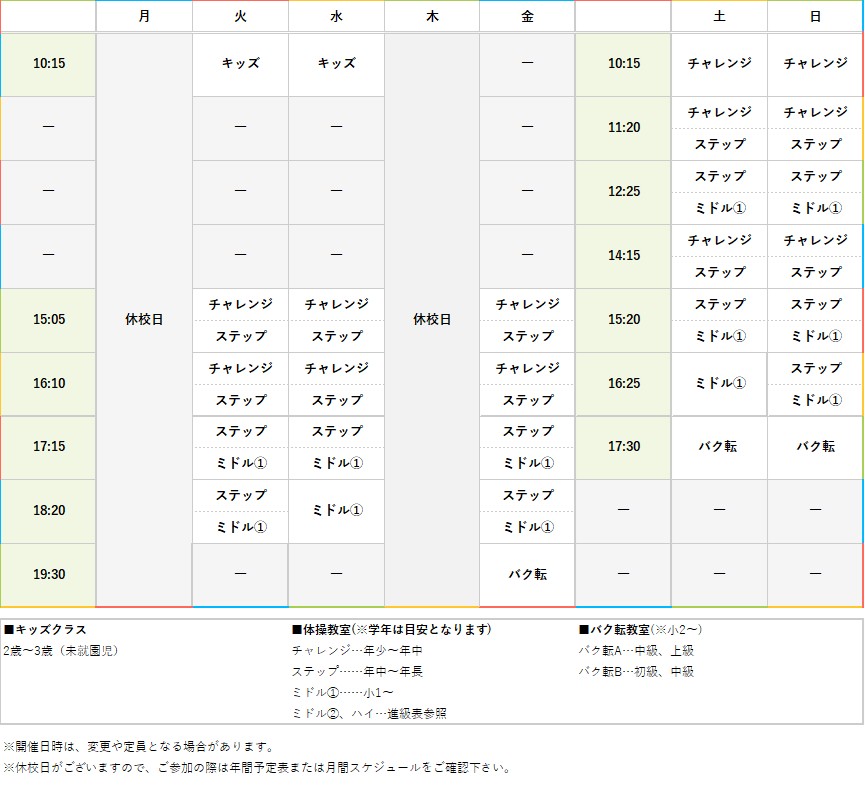Select the 火 (Tuesday) column header
Screen dimensions: 865x793
(240, 15)
